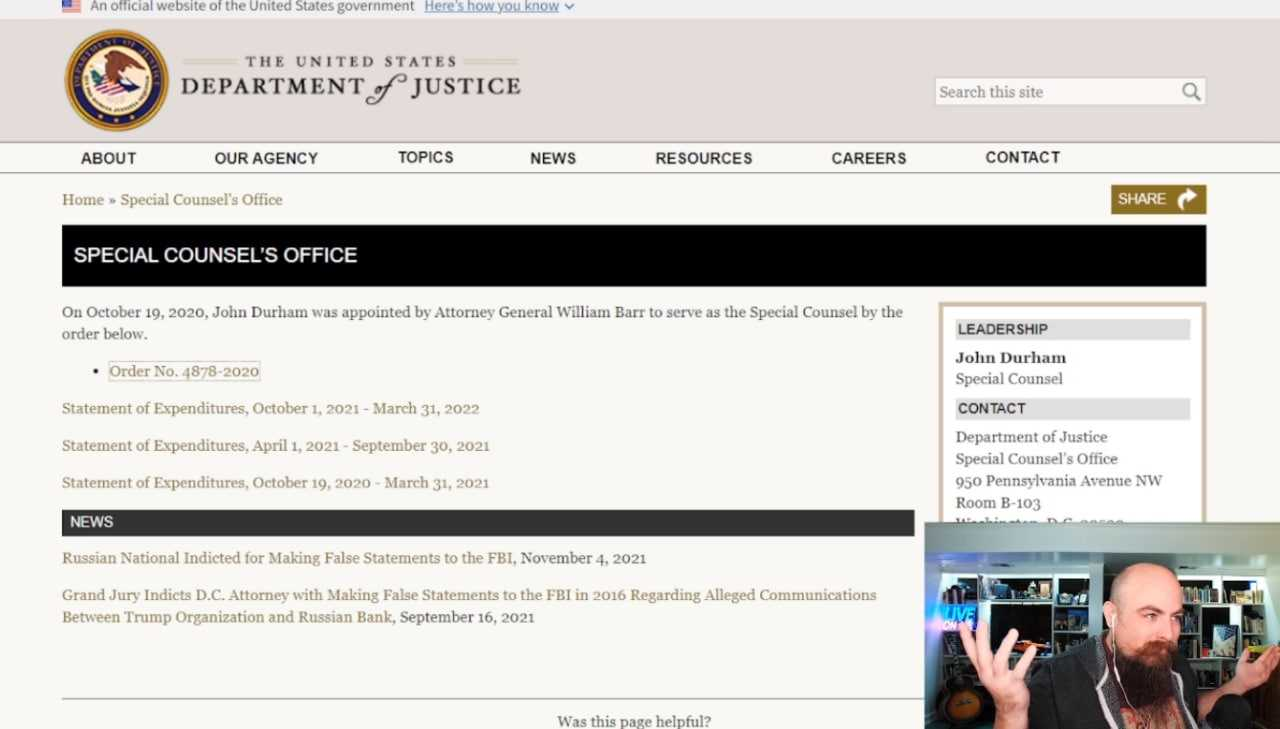Open Statement of Expenditures October 2021 - March 2022
Image resolution: width=1280 pixels, height=729 pixels.
[x=271, y=408]
